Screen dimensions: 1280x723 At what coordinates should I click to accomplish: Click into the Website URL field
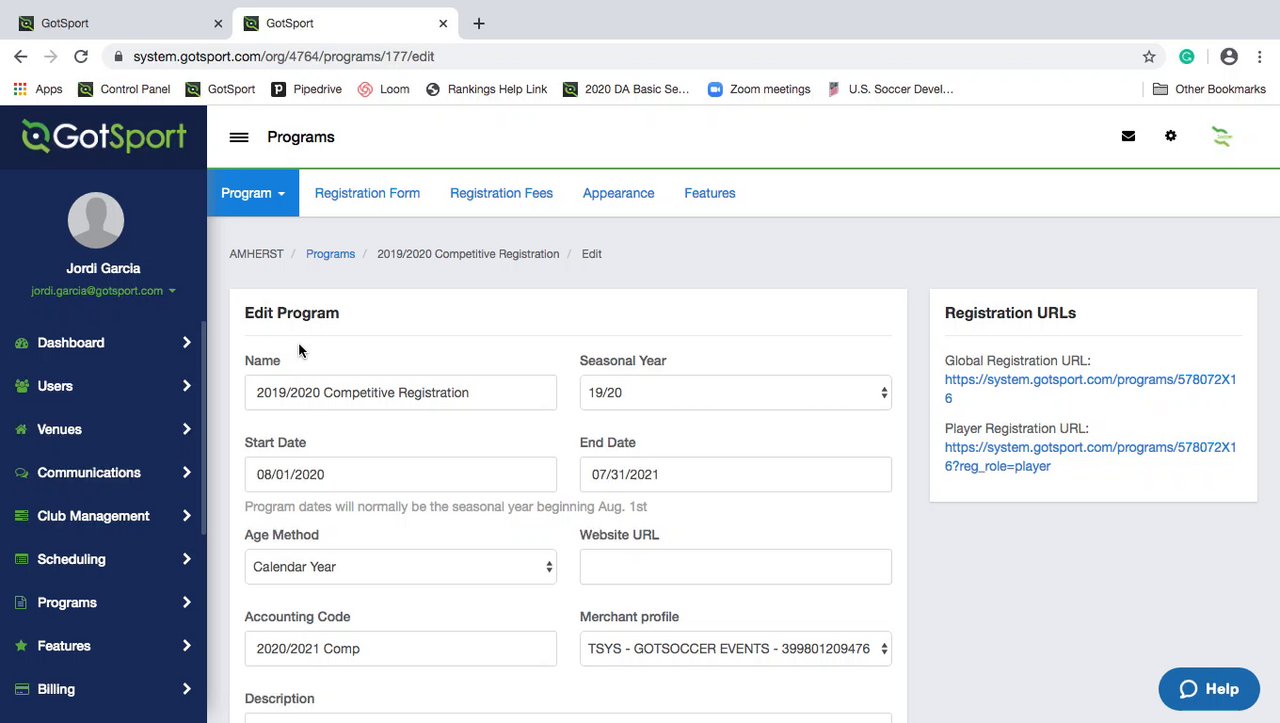click(x=735, y=567)
